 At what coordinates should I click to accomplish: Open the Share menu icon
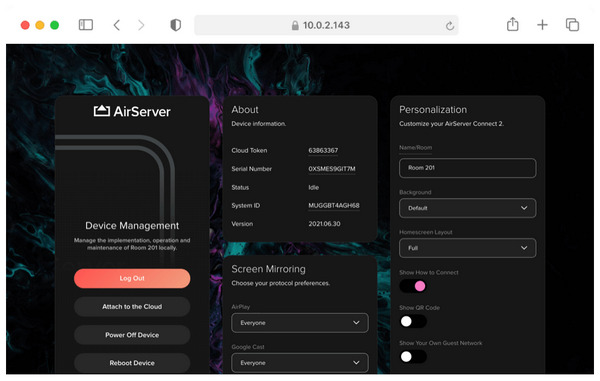tap(513, 24)
